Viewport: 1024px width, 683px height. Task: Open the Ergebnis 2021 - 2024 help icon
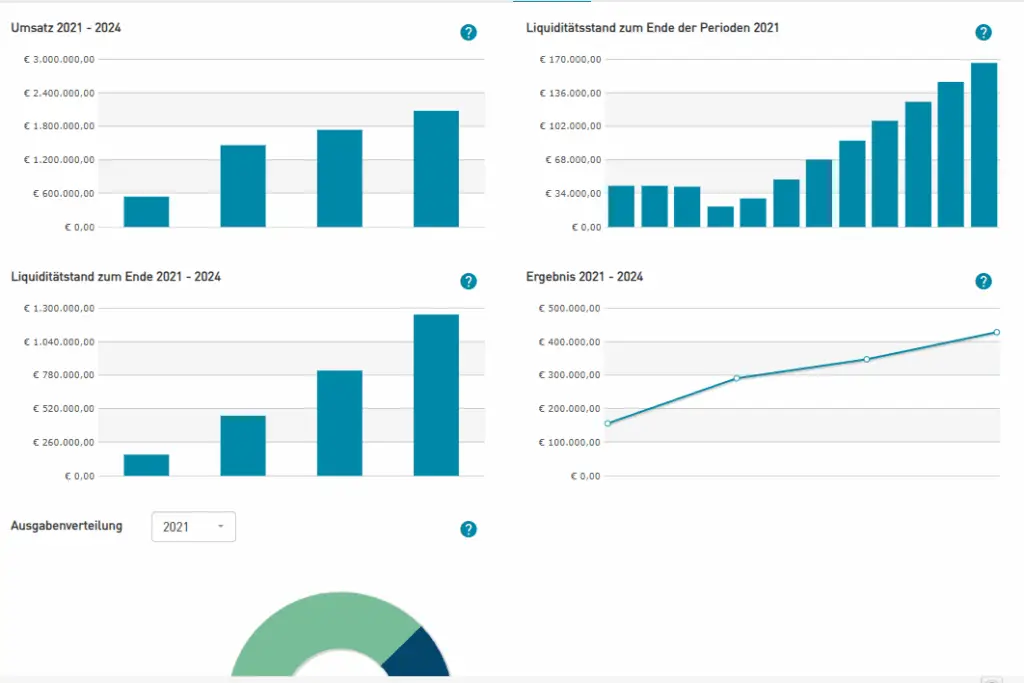click(983, 282)
